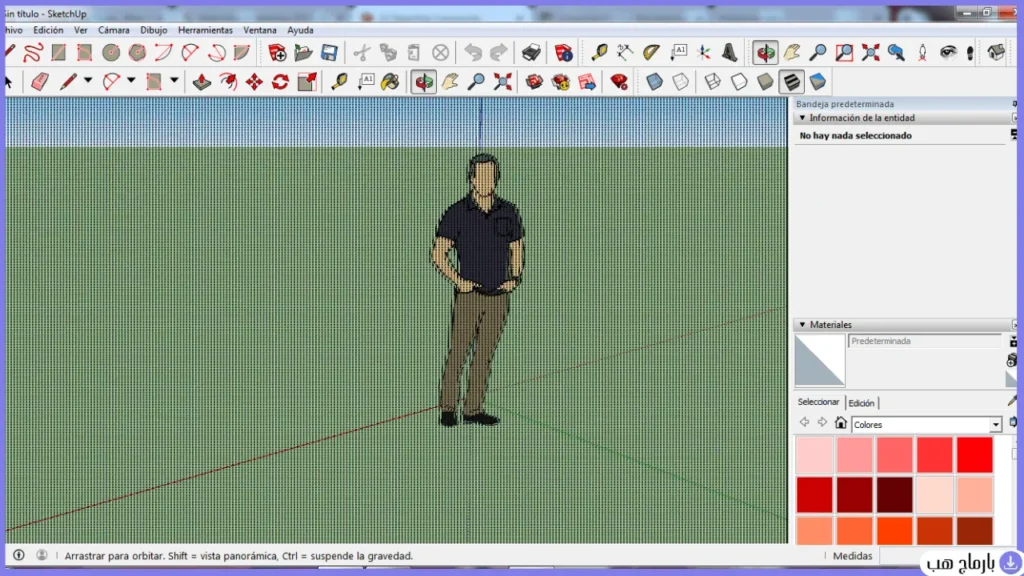Toggle Back Edges style
Viewport: 1024px width, 576px height.
pos(680,82)
